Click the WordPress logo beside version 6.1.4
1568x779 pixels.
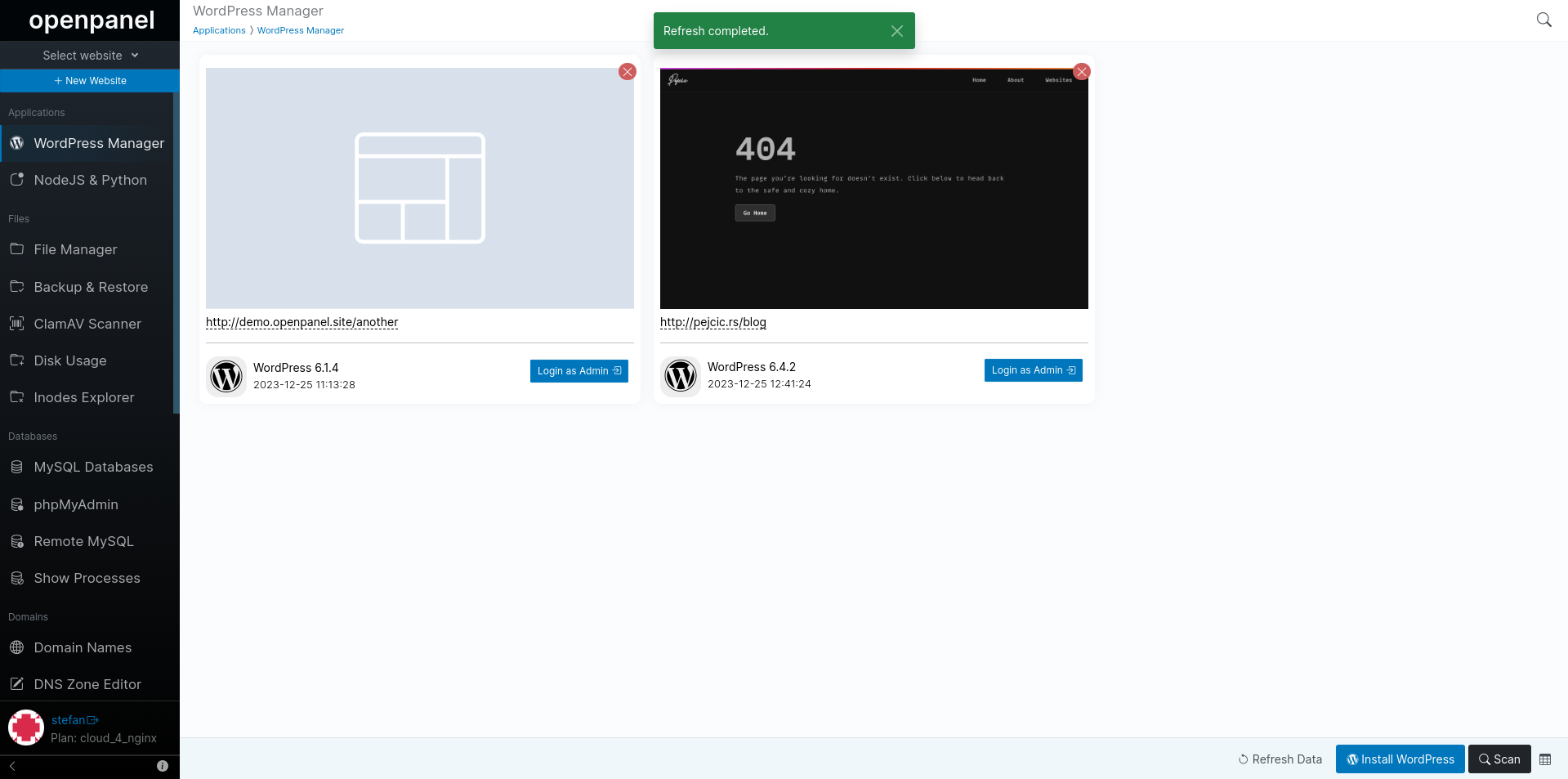tap(226, 377)
